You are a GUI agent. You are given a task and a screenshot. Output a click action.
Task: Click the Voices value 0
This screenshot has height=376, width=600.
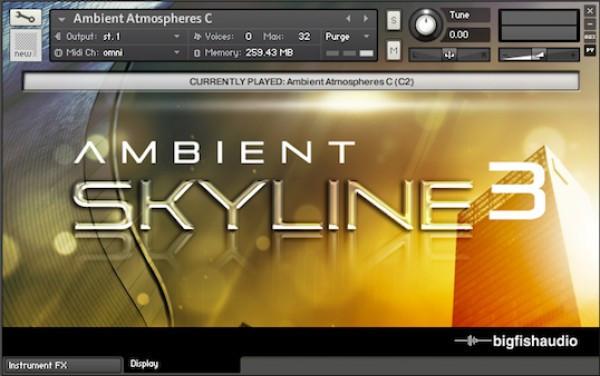(x=248, y=37)
